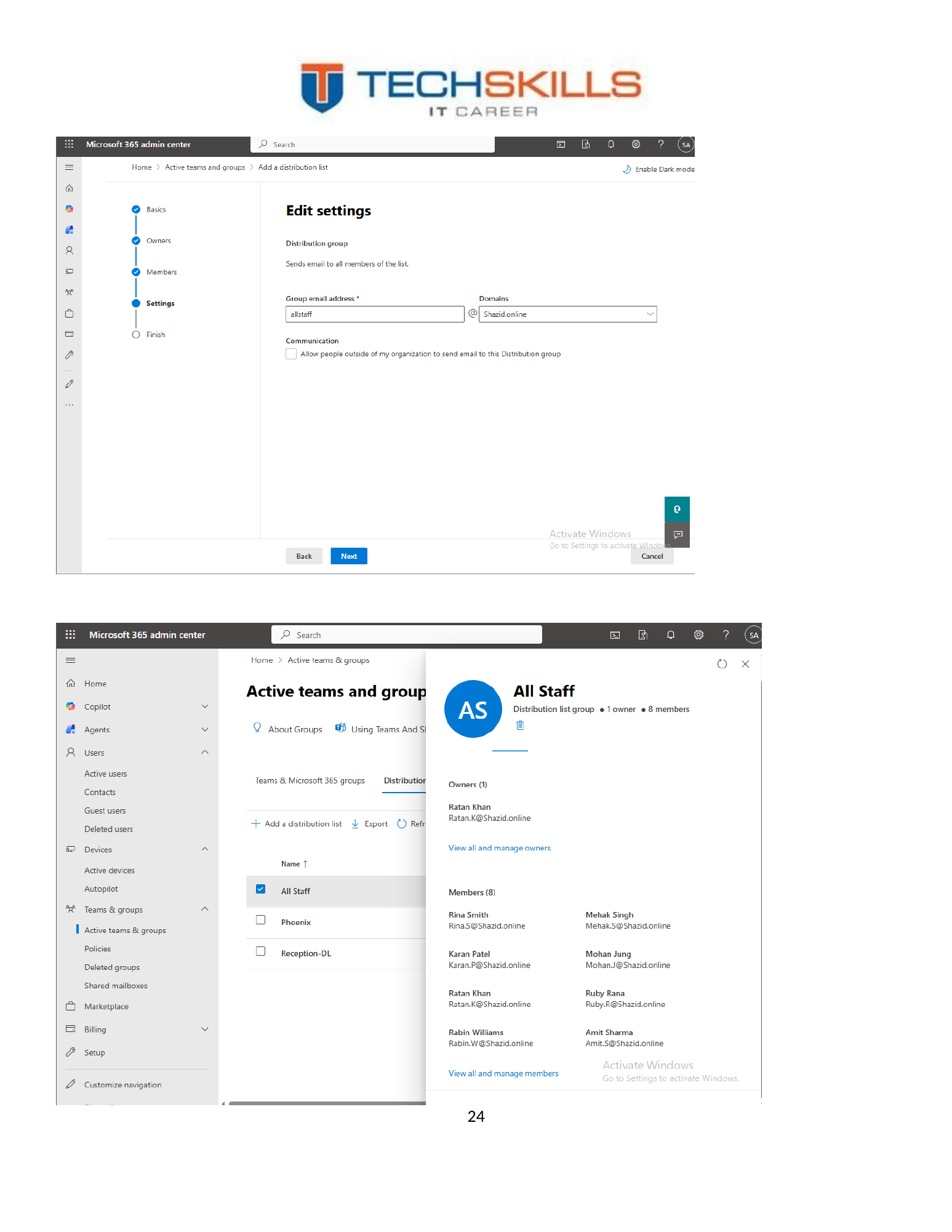Select the Distribution list tab
Screen dimensions: 952x1232
pos(405,780)
